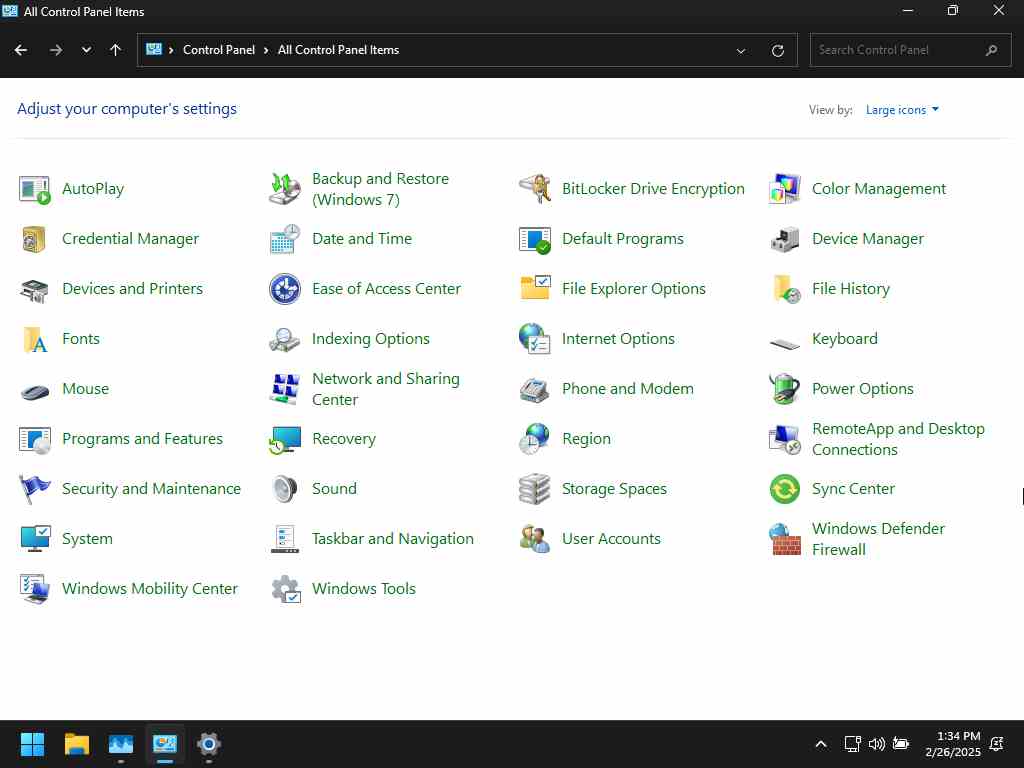Image resolution: width=1024 pixels, height=768 pixels.
Task: Open the notifications bell in the tray
Action: coord(997,744)
